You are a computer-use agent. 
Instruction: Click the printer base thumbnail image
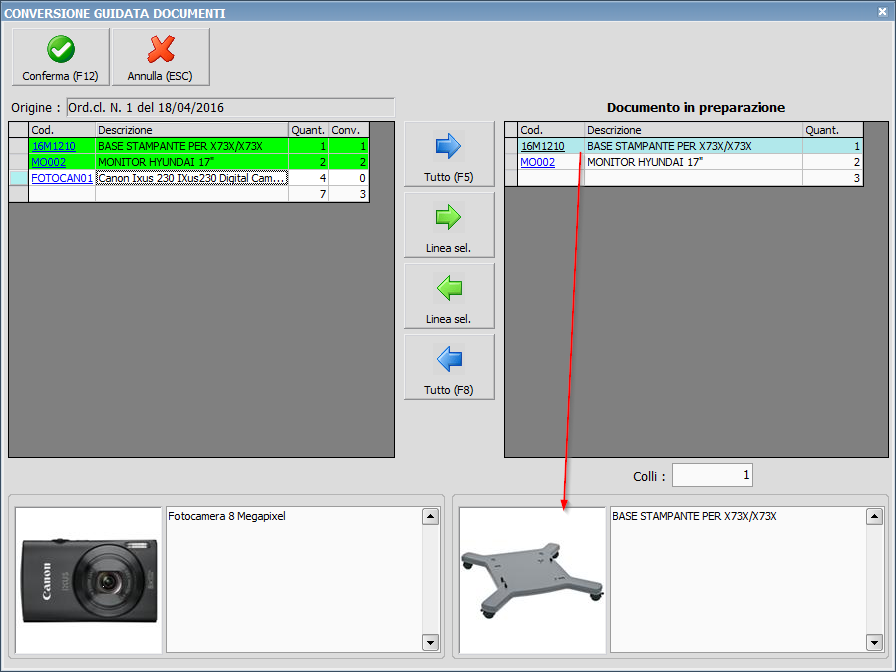pyautogui.click(x=532, y=580)
